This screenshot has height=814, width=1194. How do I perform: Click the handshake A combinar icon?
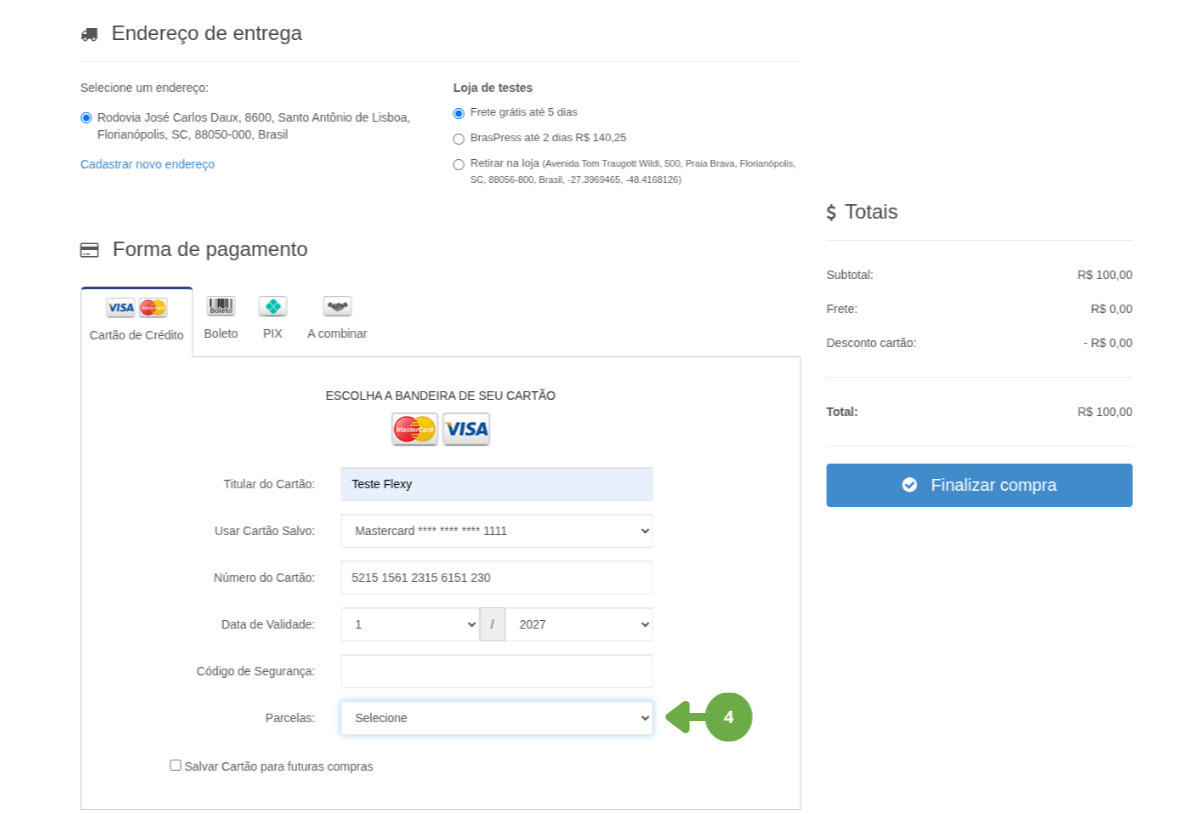point(337,307)
